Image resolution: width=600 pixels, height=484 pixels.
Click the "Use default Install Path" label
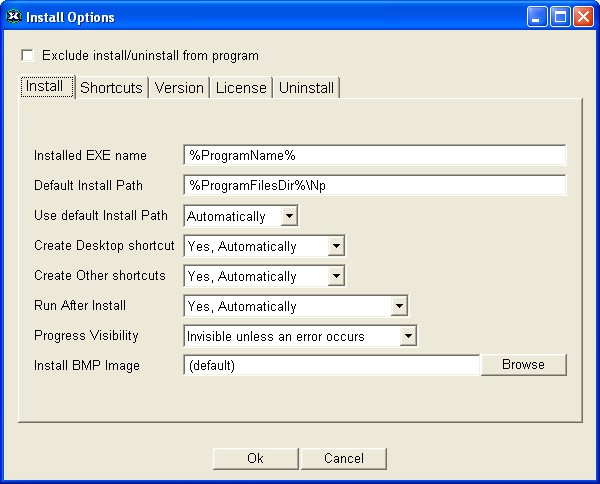[101, 215]
